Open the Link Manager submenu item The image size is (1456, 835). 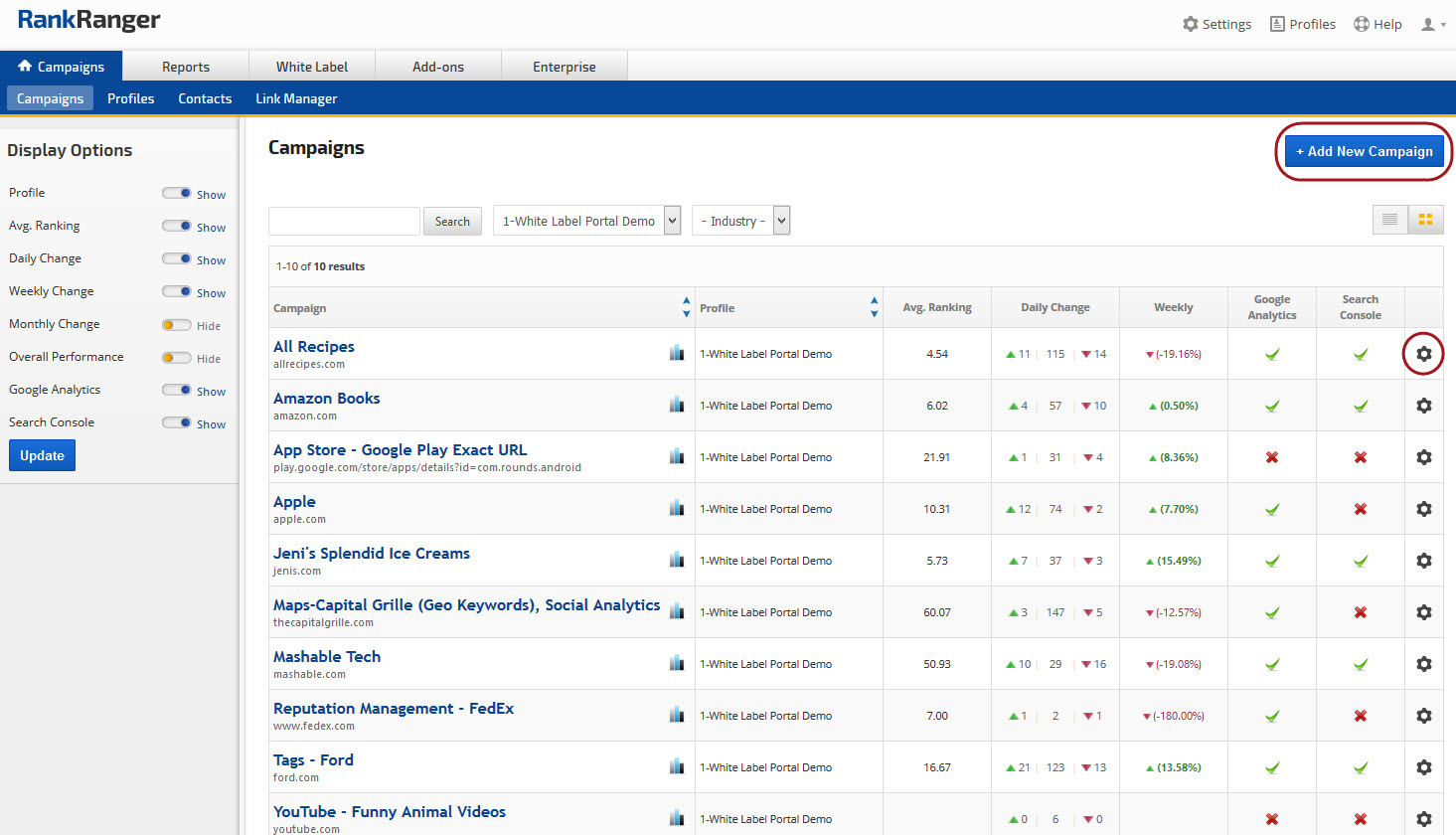coord(296,98)
